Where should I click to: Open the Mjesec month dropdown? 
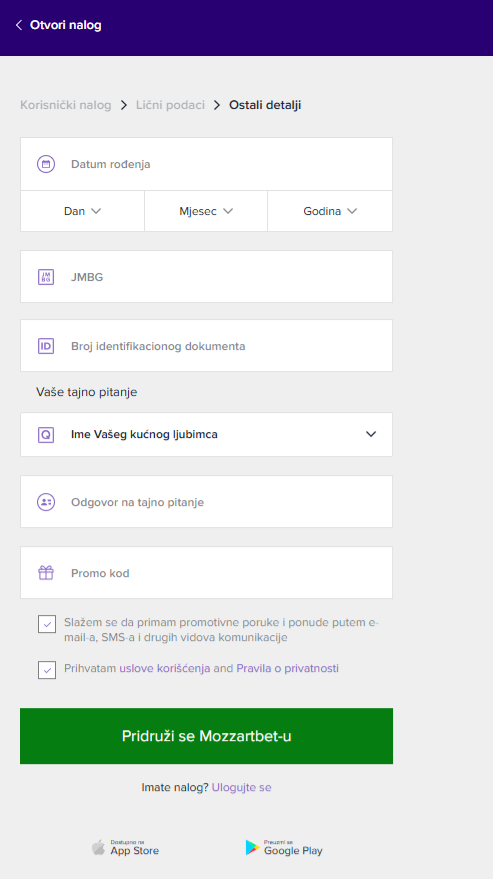coord(206,211)
